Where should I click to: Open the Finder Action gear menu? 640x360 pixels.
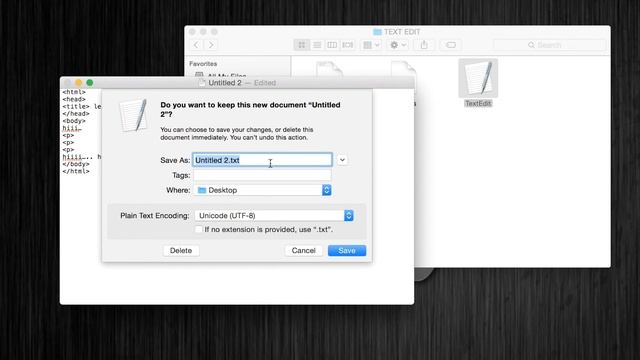(398, 45)
